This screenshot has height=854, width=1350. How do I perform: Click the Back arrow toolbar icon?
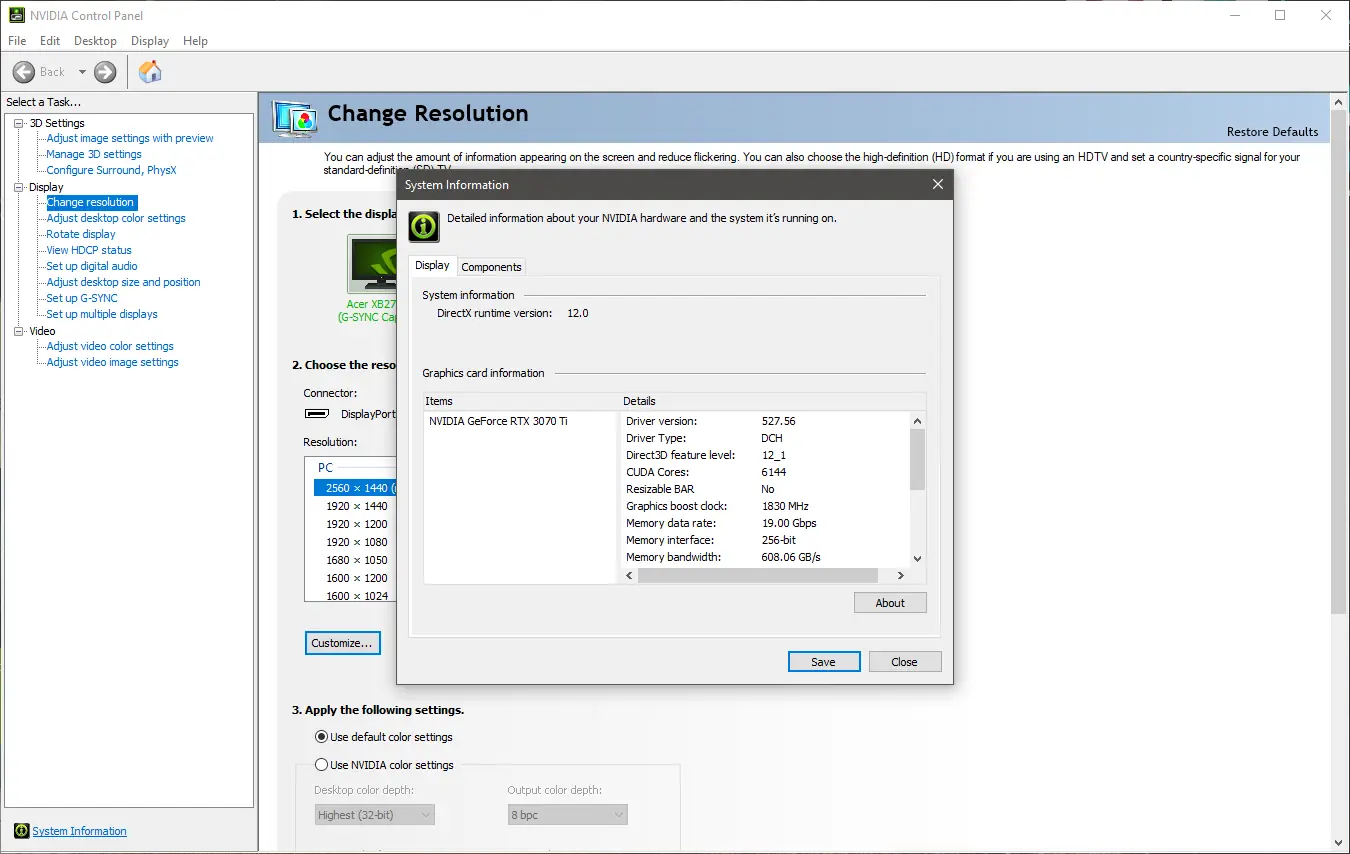click(24, 72)
